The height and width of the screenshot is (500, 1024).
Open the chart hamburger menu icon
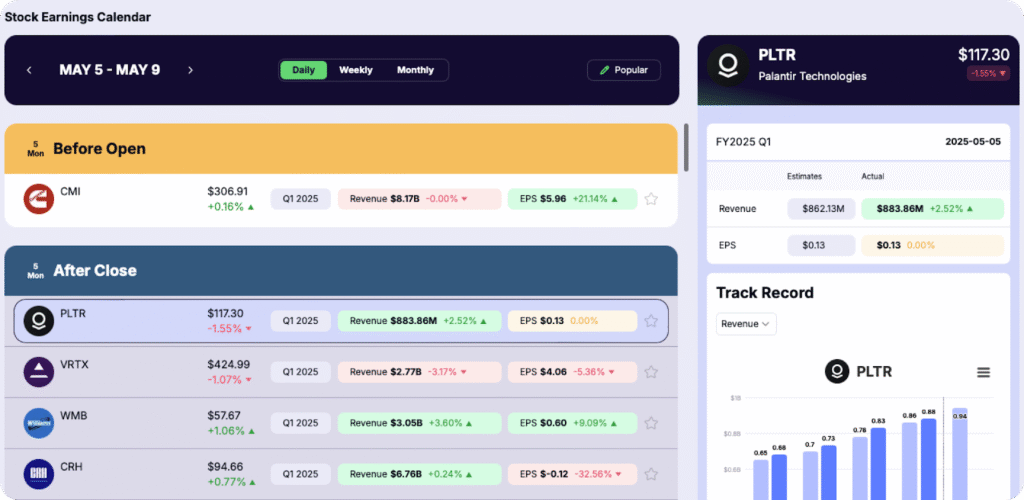984,373
